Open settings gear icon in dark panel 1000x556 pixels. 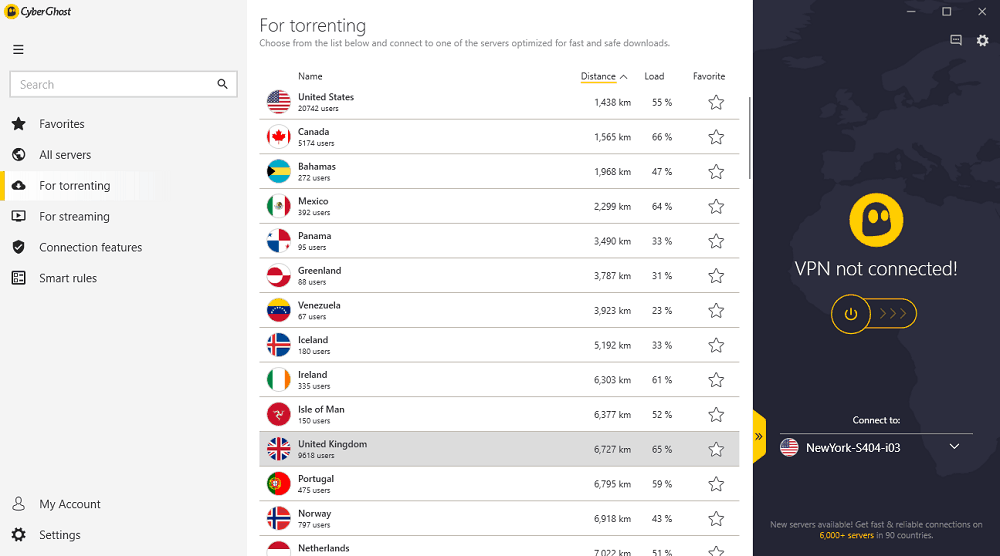[982, 41]
